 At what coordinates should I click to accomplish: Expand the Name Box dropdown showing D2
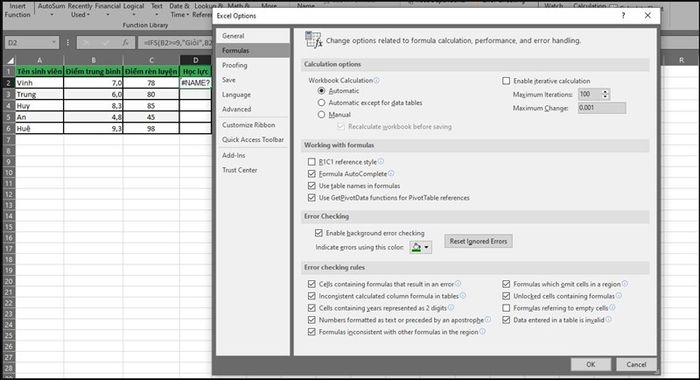pos(54,43)
